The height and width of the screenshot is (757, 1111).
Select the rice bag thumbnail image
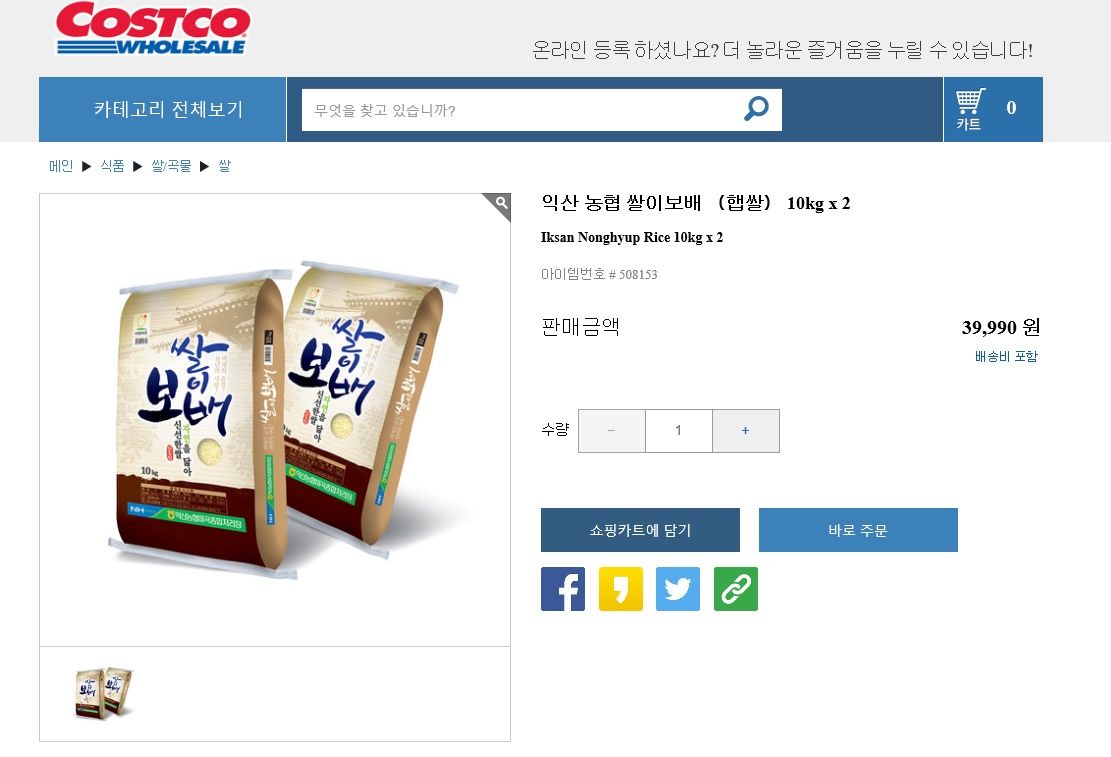coord(103,693)
